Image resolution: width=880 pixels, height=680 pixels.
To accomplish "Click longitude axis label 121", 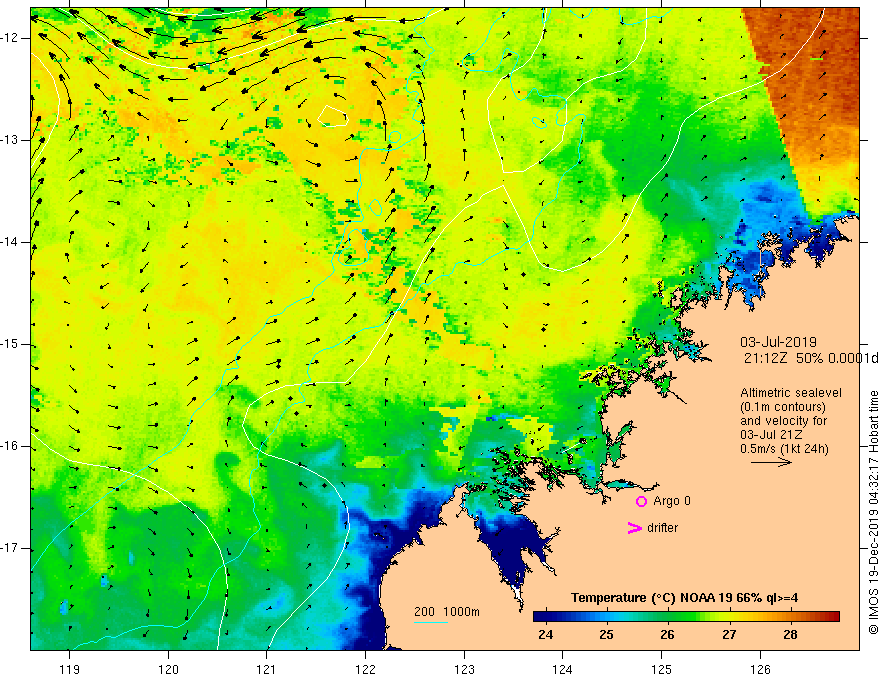I will click(x=267, y=669).
